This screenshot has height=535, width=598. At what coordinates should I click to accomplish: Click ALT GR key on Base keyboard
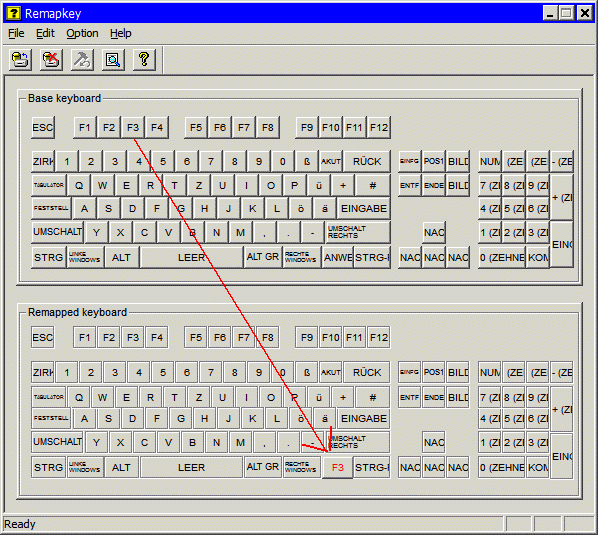click(262, 257)
